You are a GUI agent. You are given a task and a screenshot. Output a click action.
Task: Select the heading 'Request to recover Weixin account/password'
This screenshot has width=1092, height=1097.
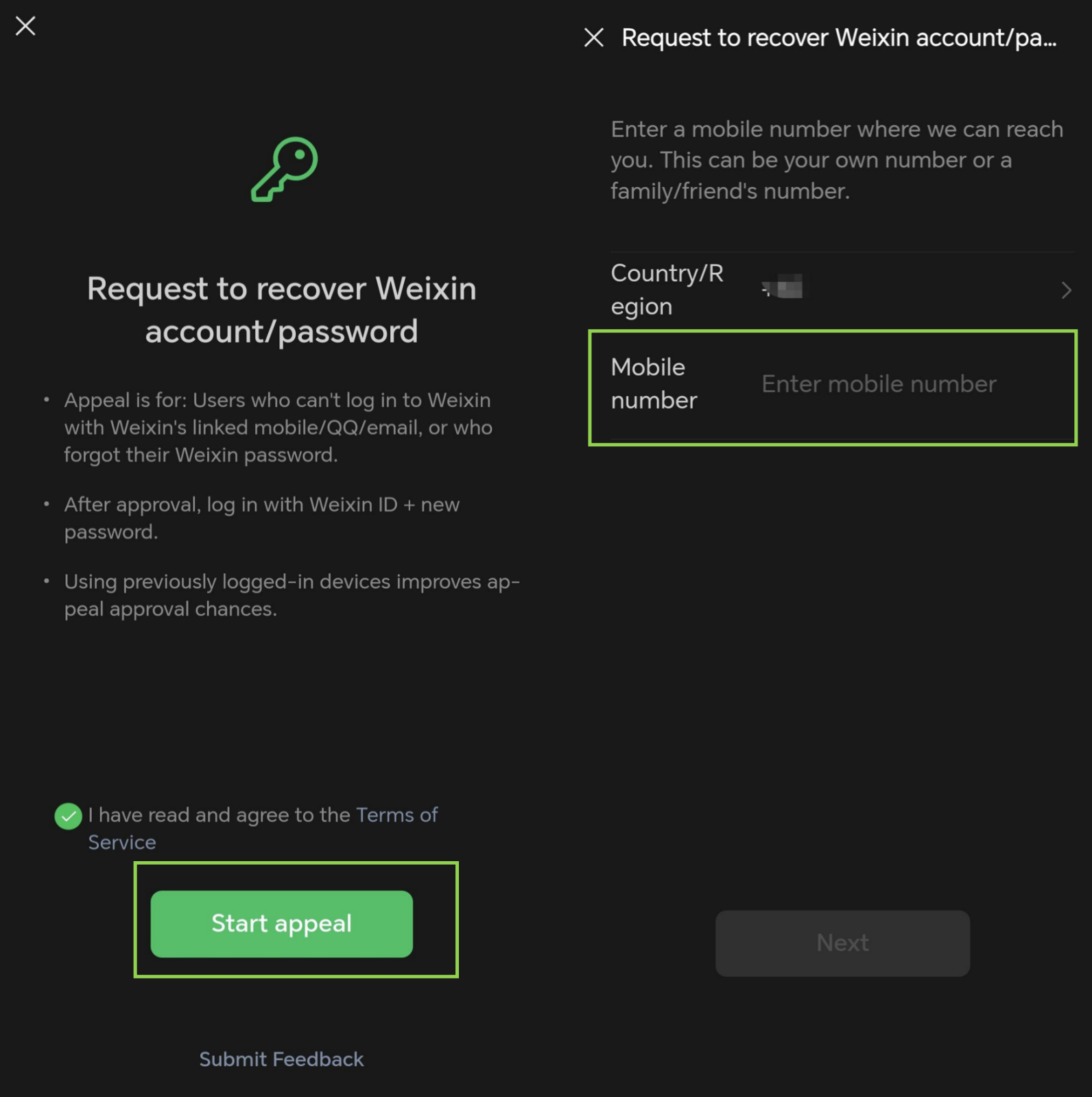[281, 310]
